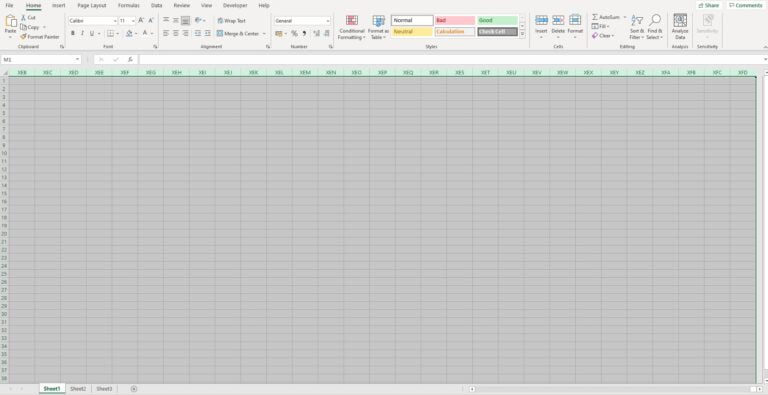
Task: Click the Fill Color bucket icon
Action: [x=129, y=33]
